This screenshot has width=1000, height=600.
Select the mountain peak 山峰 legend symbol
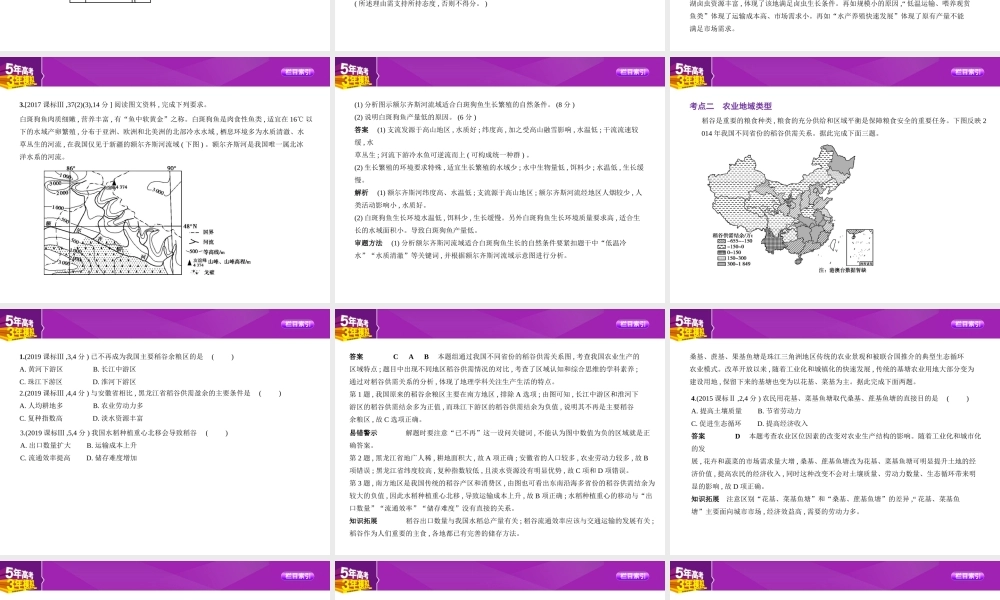(190, 262)
